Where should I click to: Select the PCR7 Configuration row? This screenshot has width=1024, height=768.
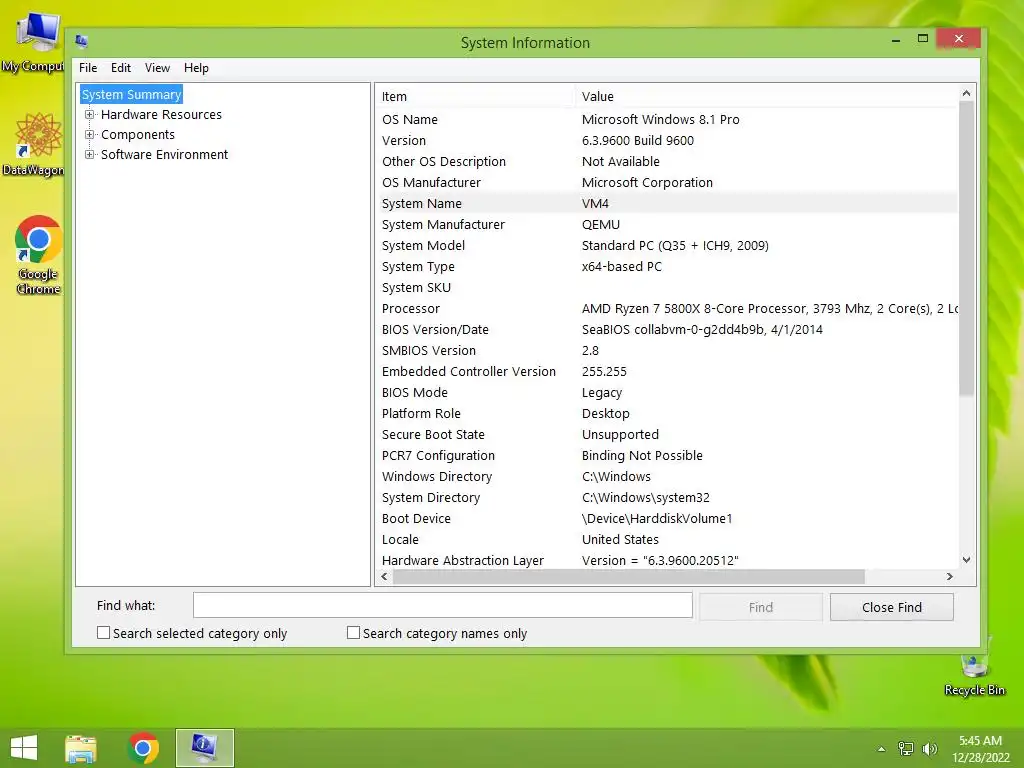pos(667,455)
